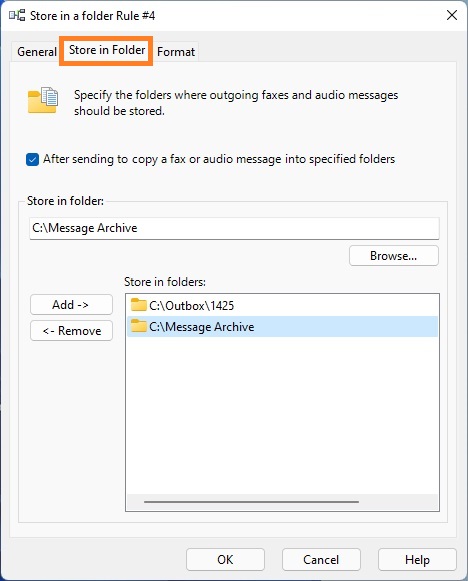The image size is (468, 581).
Task: Add the folder with Add -> button
Action: pyautogui.click(x=71, y=305)
